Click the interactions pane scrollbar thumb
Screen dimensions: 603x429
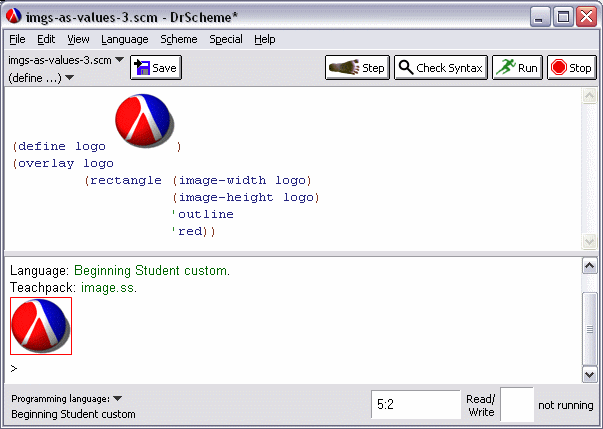point(590,329)
